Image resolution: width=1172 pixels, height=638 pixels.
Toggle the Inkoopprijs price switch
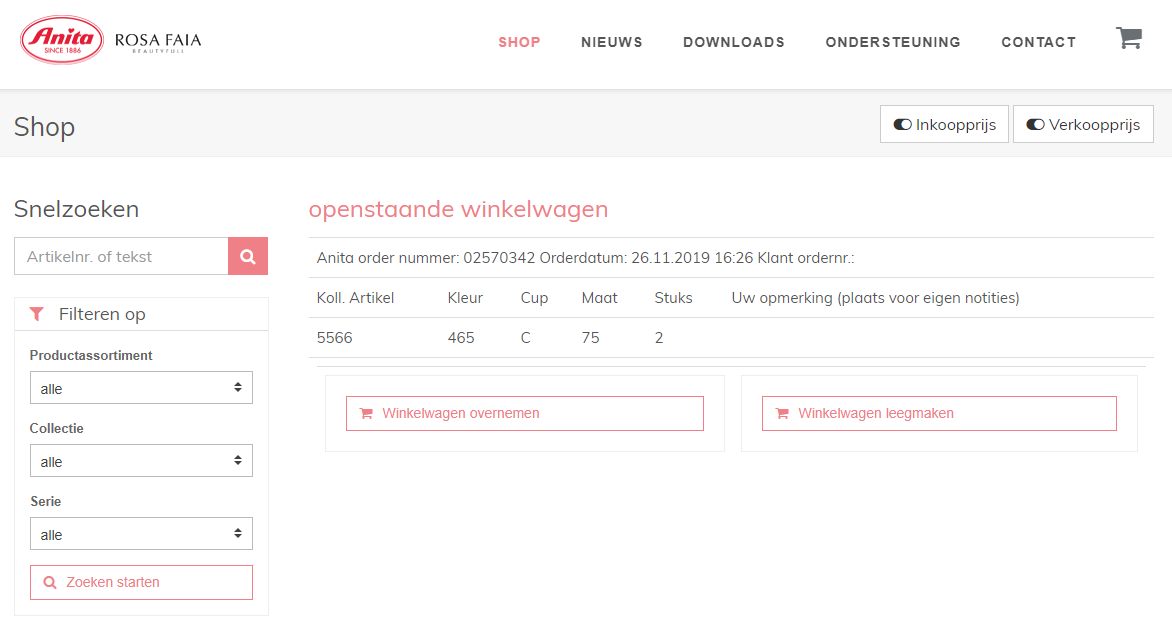click(x=944, y=125)
